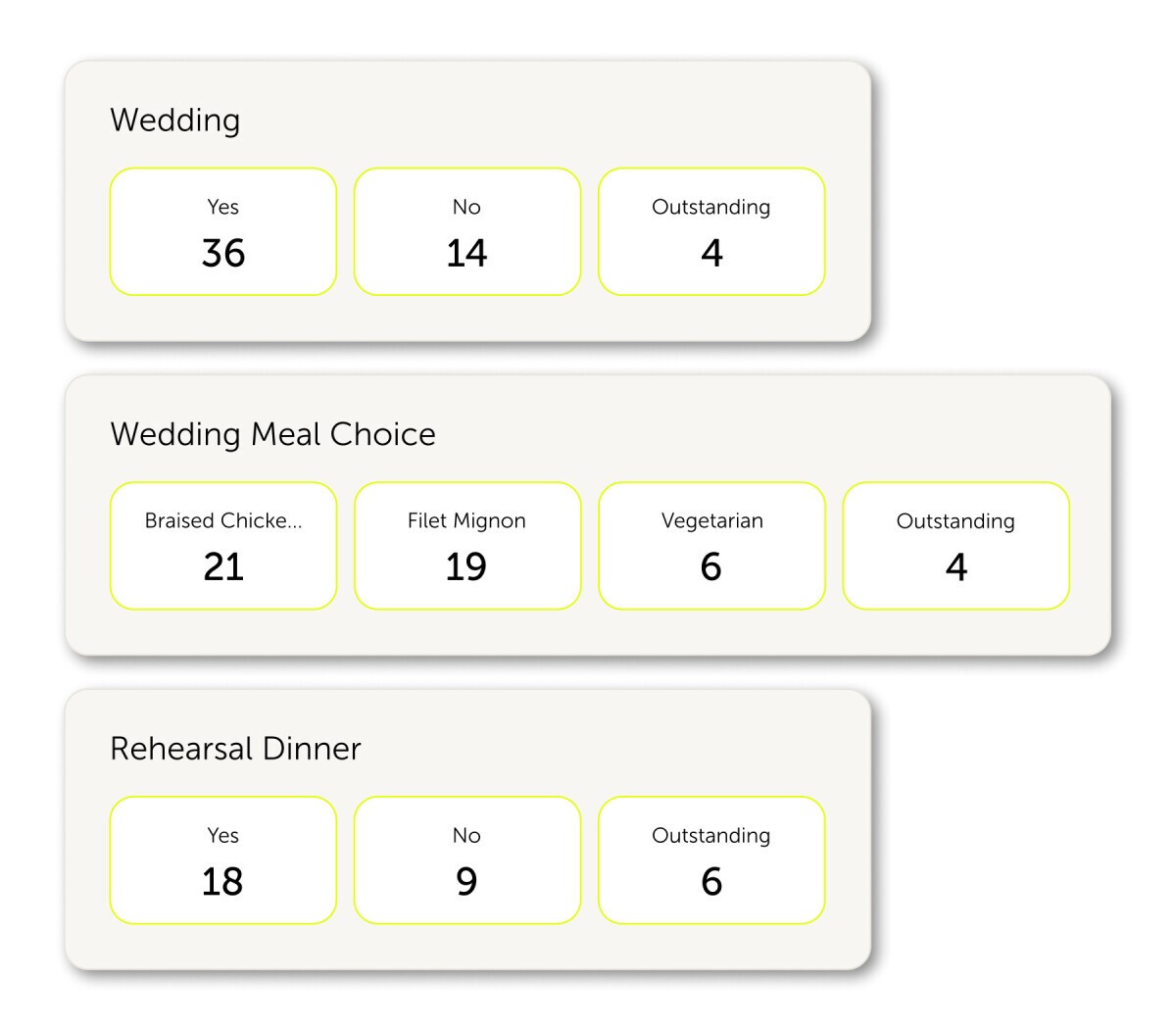Open the Rehearsal Dinner Yes card
Screen dimensions: 1176x1029
[222, 859]
